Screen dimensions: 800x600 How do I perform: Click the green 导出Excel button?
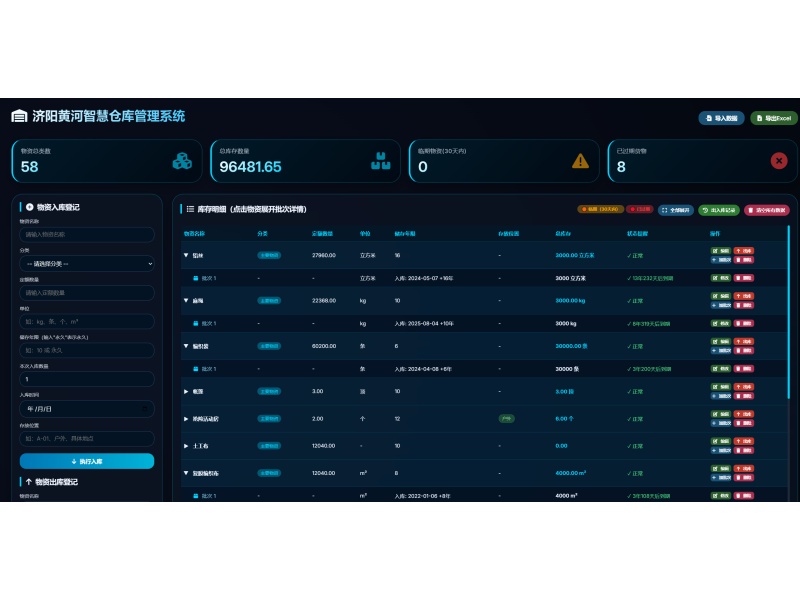pos(774,118)
